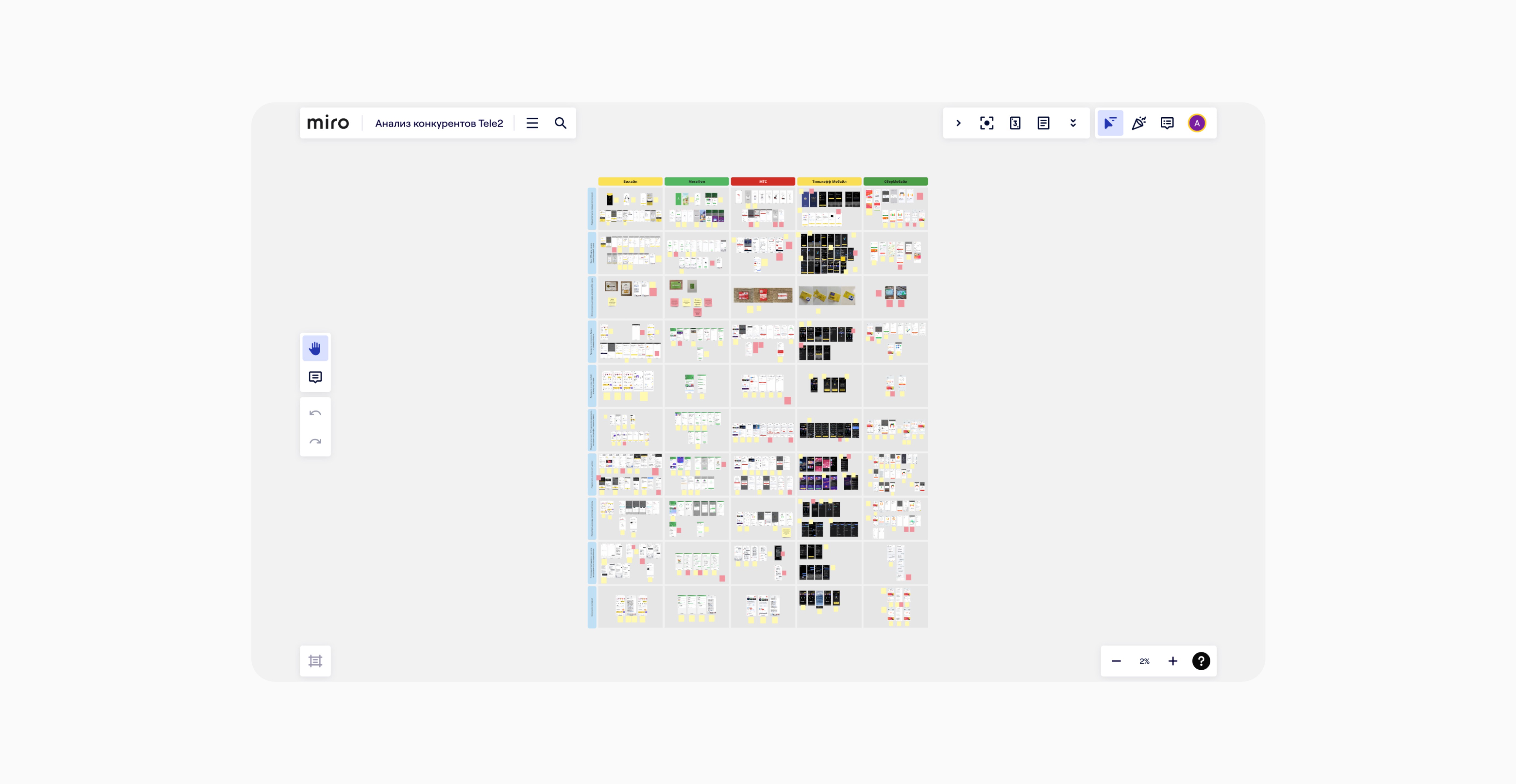Select the hand pan tool
Image resolution: width=1516 pixels, height=784 pixels.
pos(315,348)
